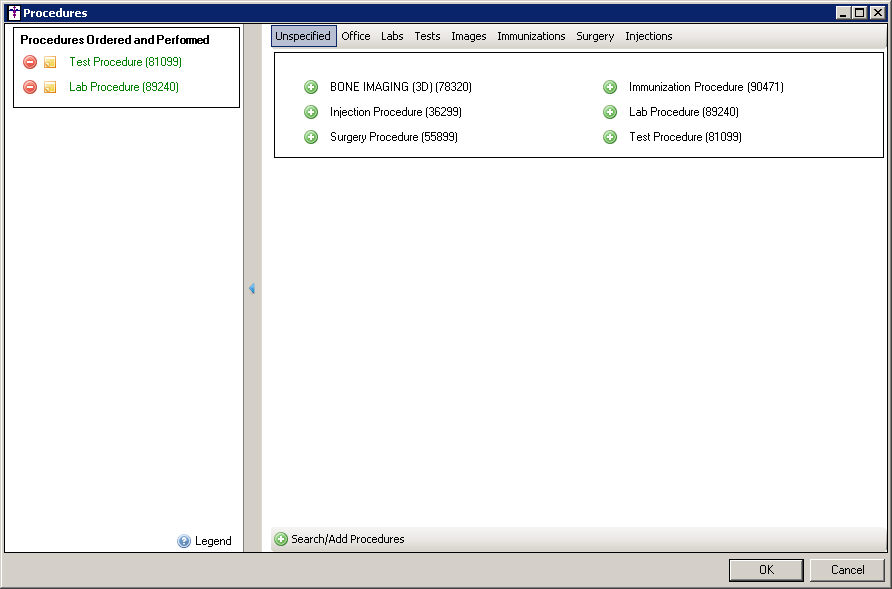
Task: Collapse left panel using splitter arrow
Action: [252, 289]
